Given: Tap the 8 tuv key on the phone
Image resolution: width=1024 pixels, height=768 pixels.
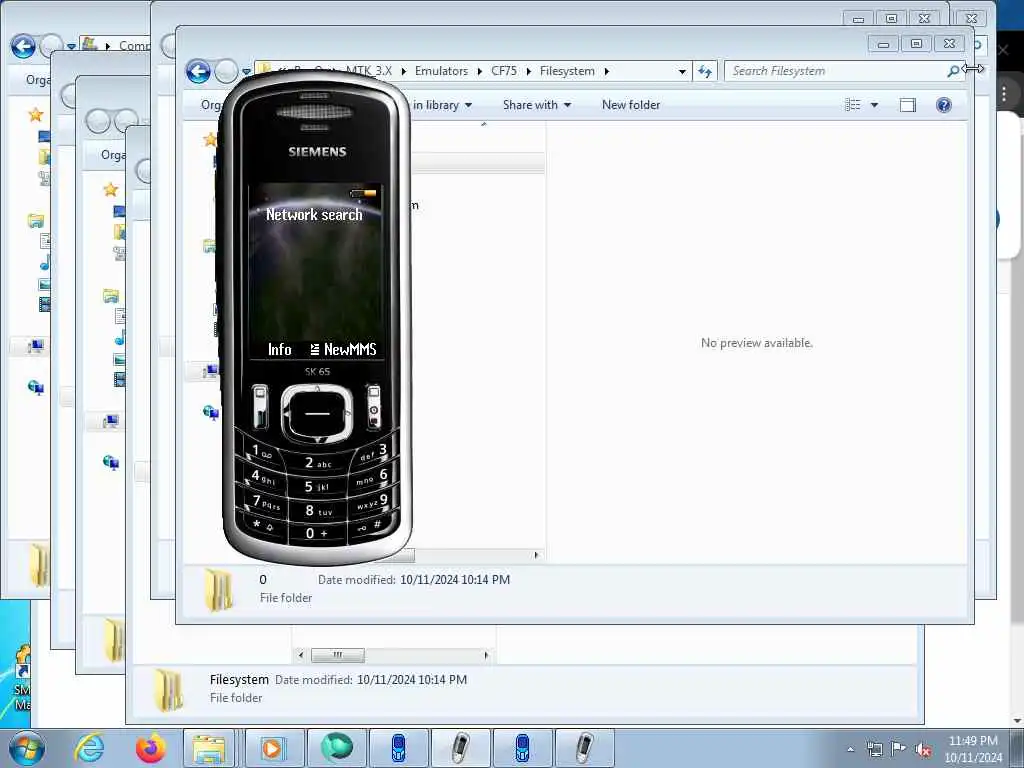Looking at the screenshot, I should [x=317, y=511].
